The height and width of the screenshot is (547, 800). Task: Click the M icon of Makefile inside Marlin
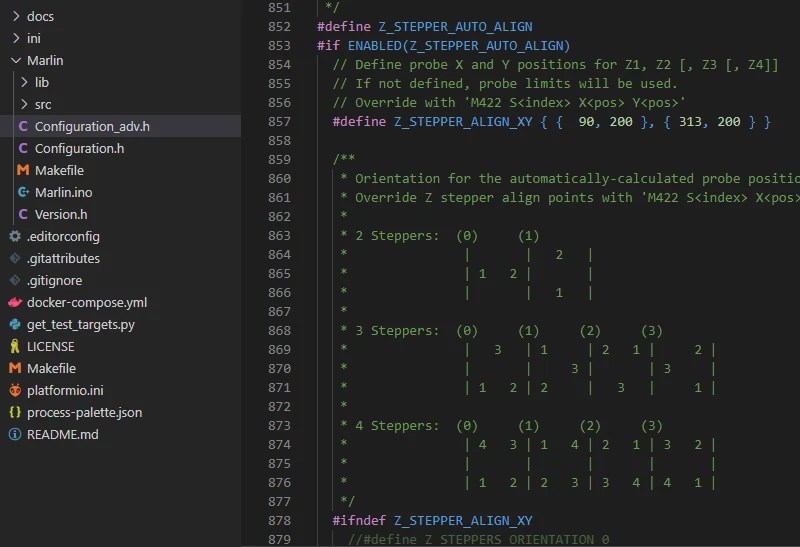[x=23, y=170]
